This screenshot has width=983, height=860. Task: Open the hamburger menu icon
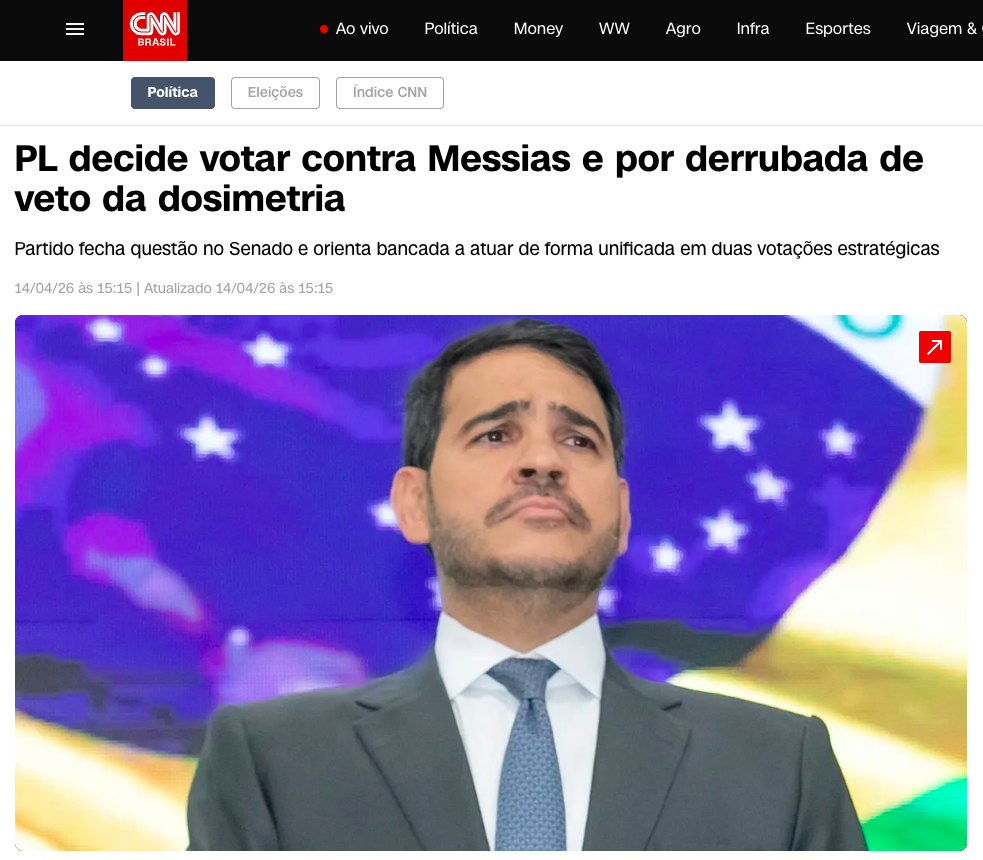75,29
